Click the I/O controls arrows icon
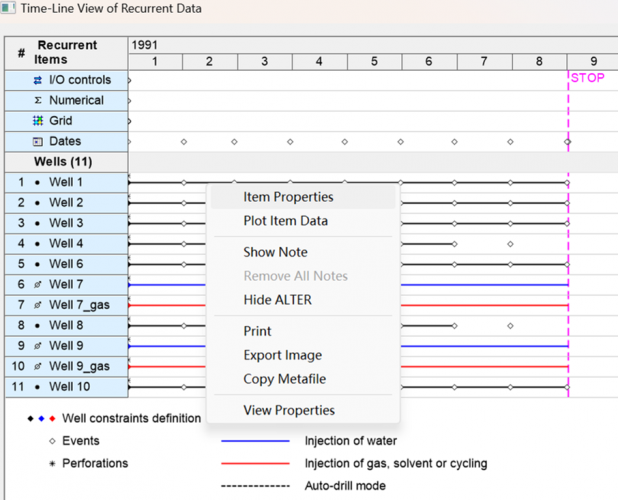Image resolution: width=618 pixels, height=500 pixels. [x=38, y=80]
